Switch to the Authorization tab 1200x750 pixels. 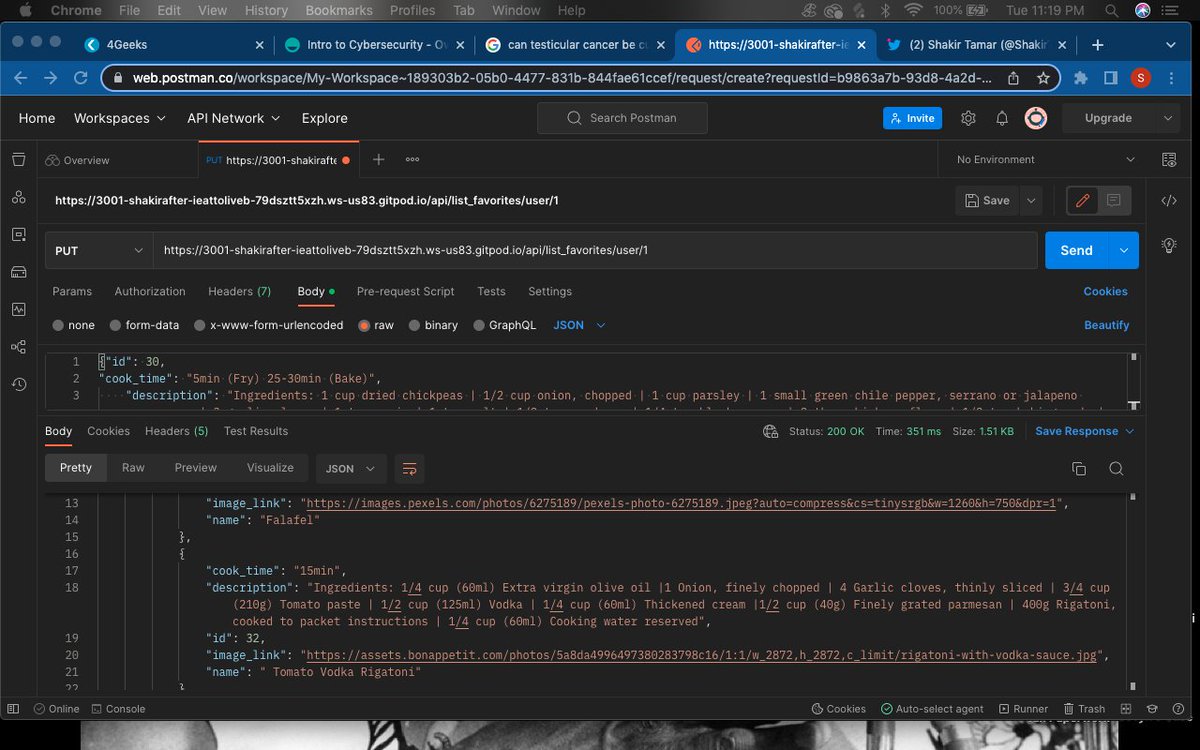150,291
